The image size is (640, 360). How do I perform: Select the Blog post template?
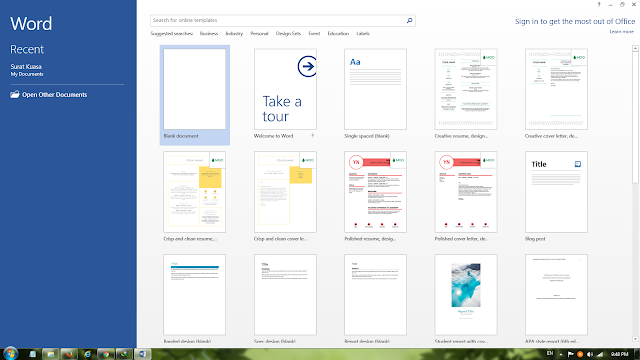click(x=556, y=192)
